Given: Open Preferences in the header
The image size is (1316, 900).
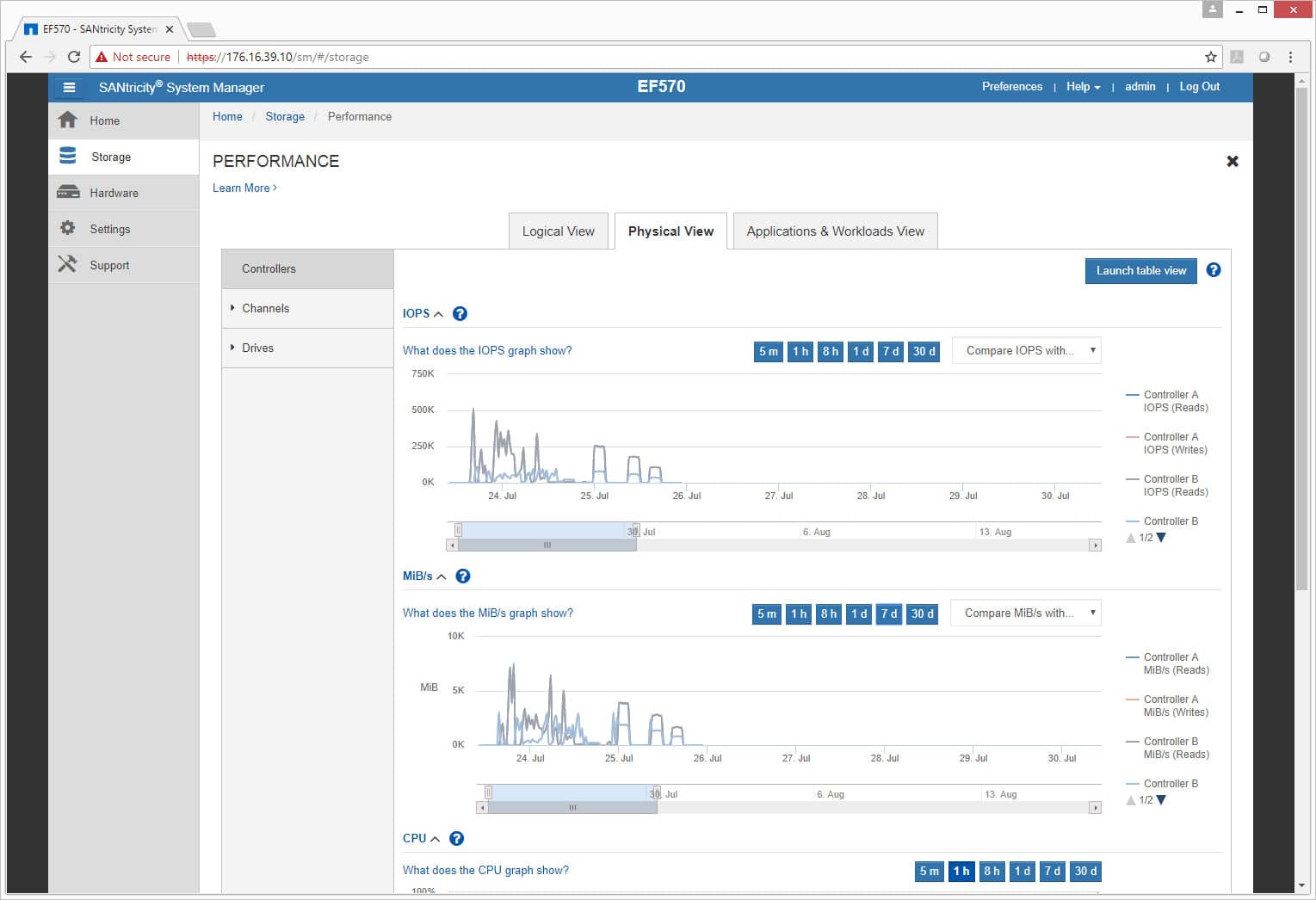Looking at the screenshot, I should click(1012, 87).
